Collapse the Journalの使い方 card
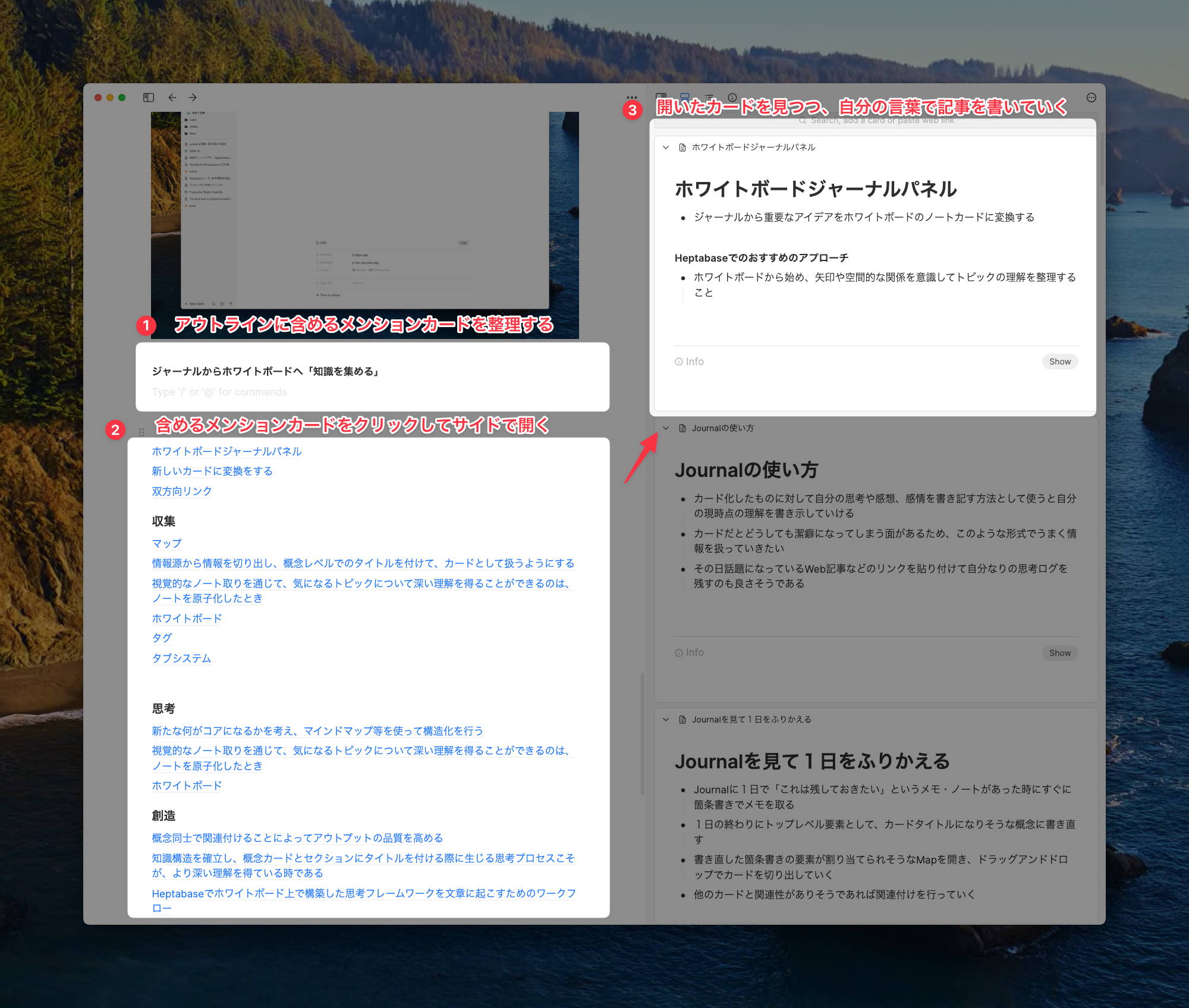Screen dimensions: 1189x1008 tap(665, 428)
